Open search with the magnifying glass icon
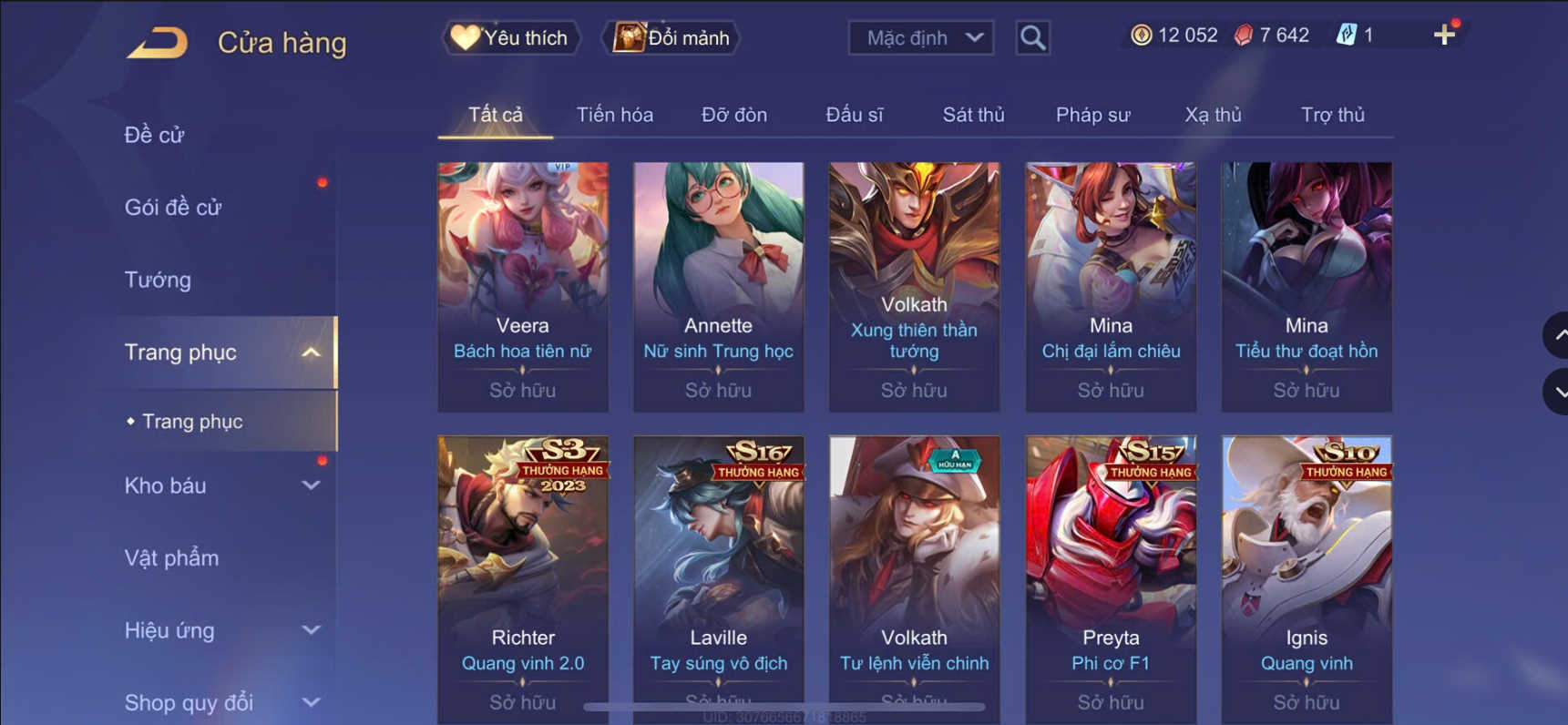This screenshot has height=725, width=1568. tap(1032, 38)
